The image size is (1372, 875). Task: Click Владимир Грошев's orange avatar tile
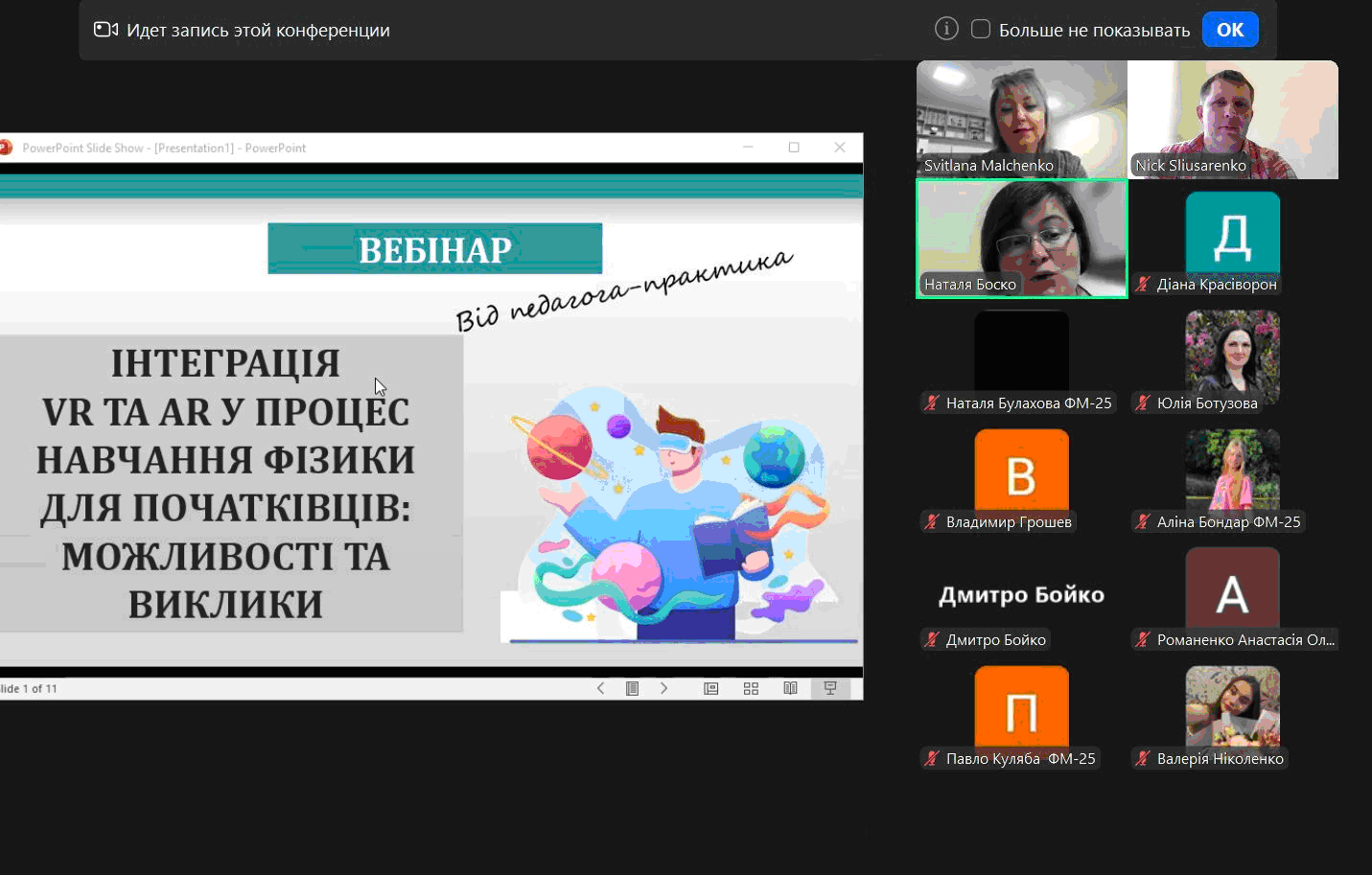click(x=1021, y=470)
